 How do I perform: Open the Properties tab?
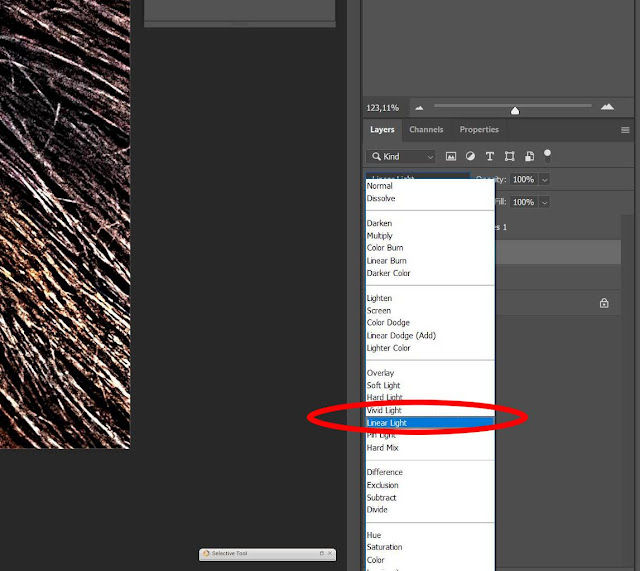click(479, 129)
